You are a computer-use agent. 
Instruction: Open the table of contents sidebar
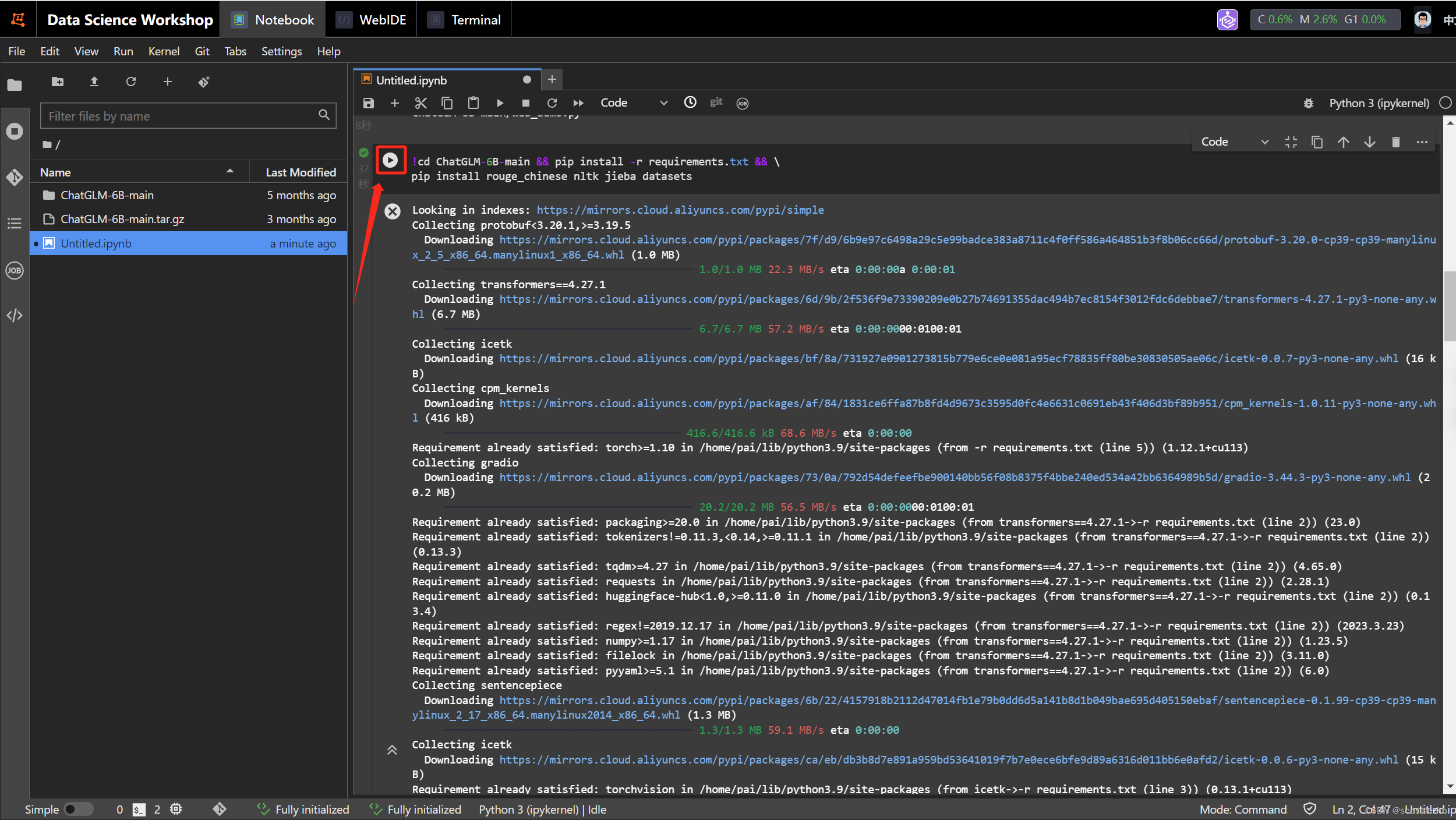pos(15,223)
